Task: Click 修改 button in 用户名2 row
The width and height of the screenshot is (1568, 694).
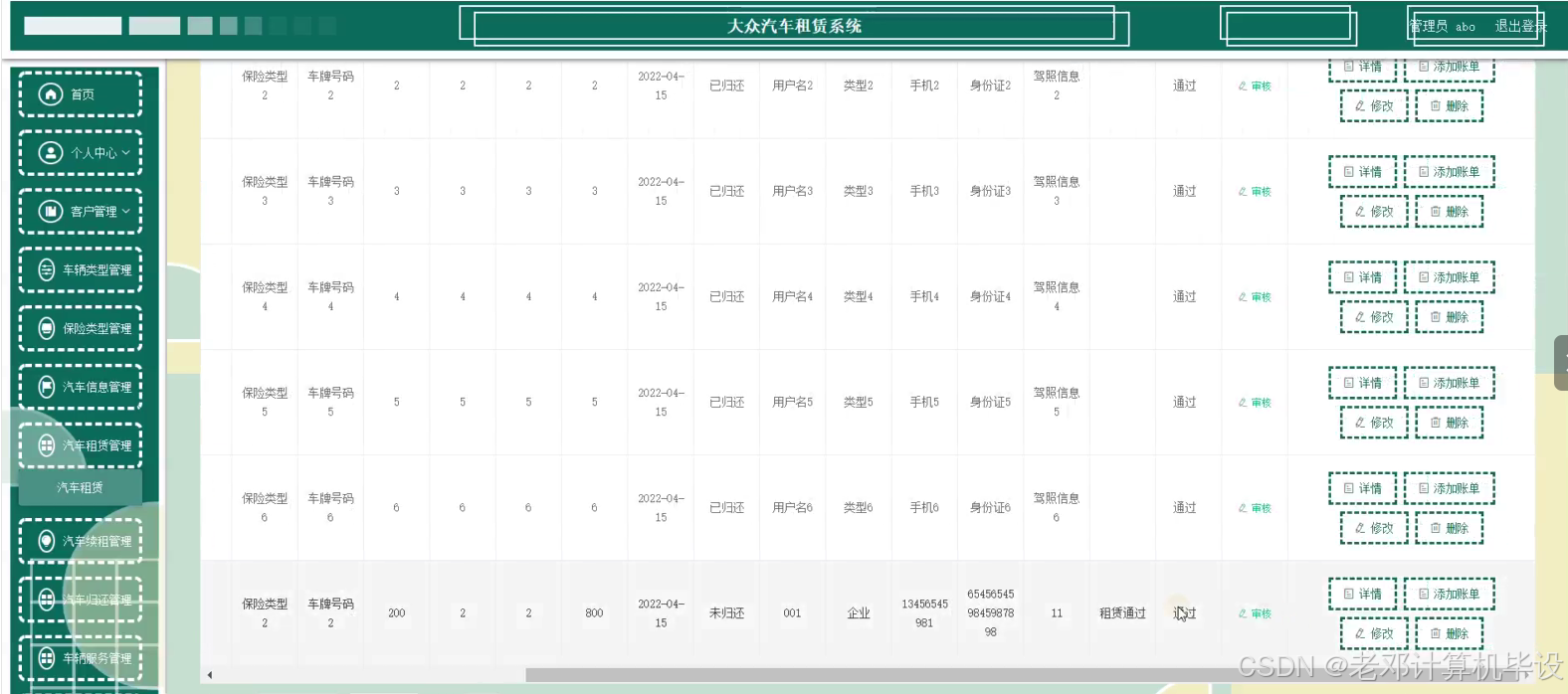Action: click(x=1374, y=106)
